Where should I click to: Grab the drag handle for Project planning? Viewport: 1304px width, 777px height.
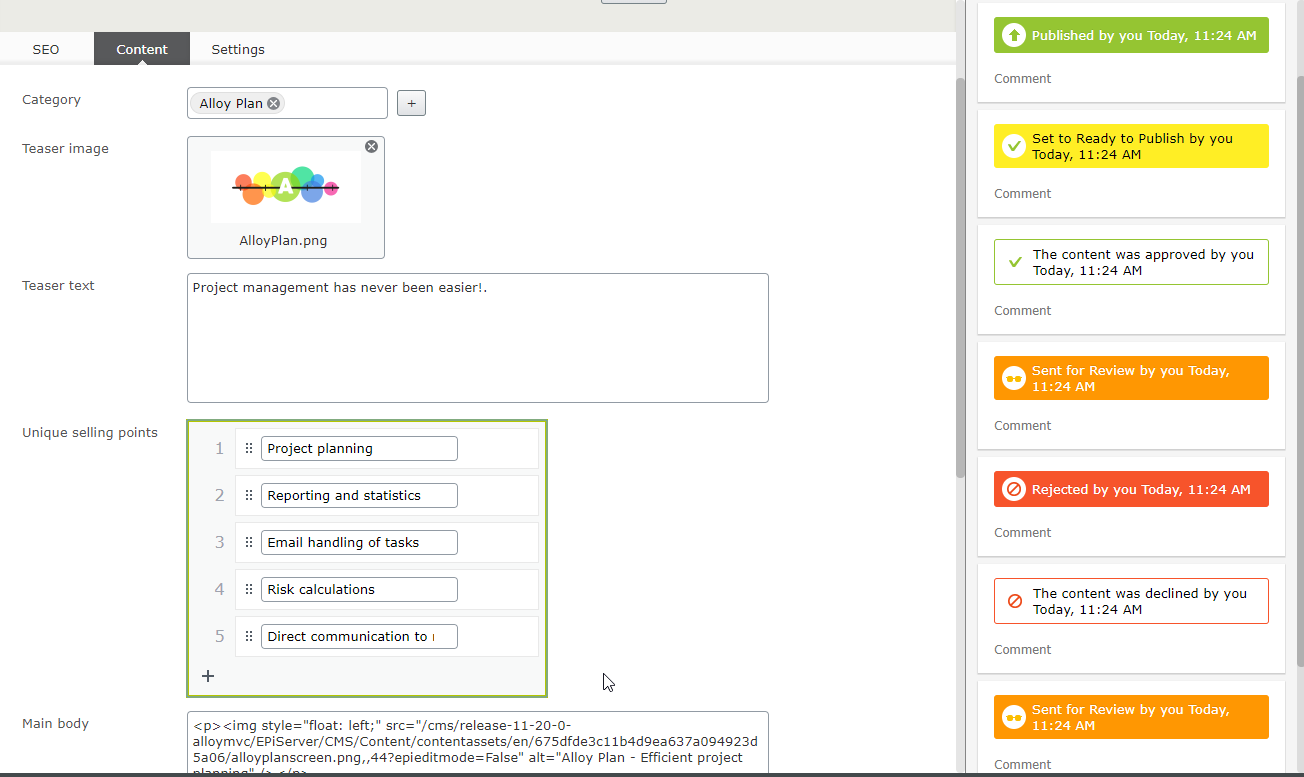coord(249,449)
